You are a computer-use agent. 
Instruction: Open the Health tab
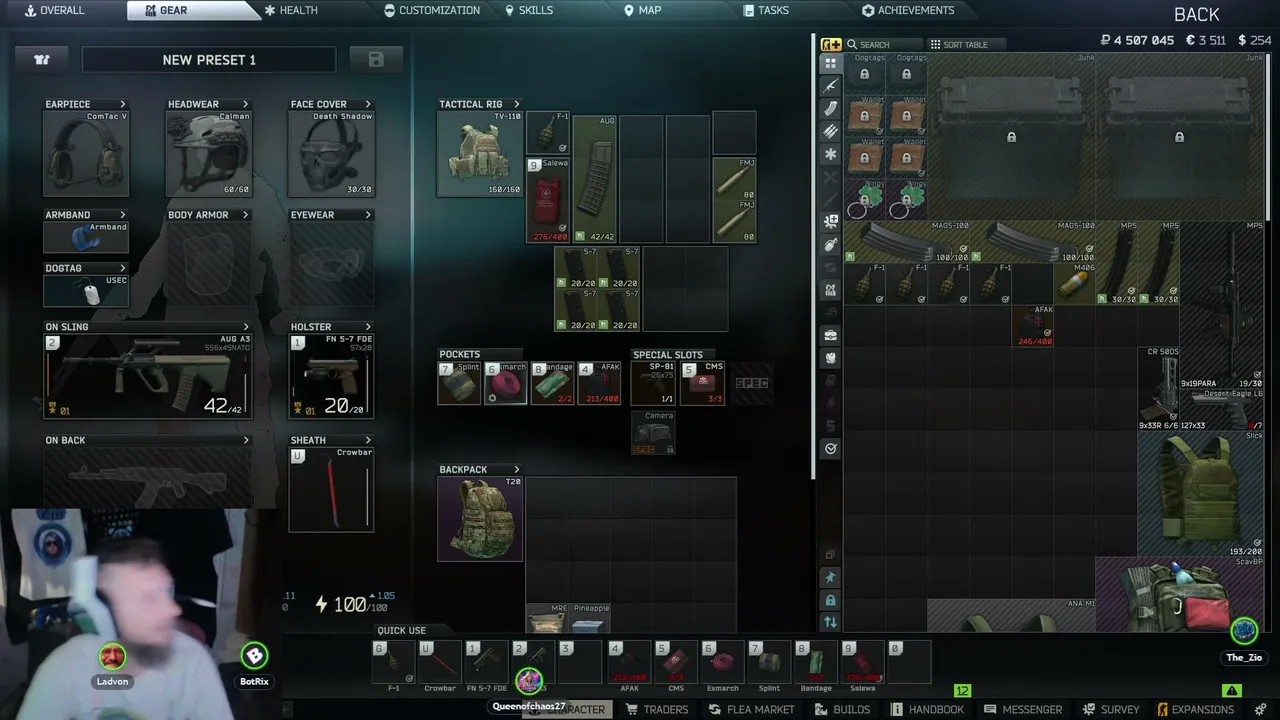[291, 10]
